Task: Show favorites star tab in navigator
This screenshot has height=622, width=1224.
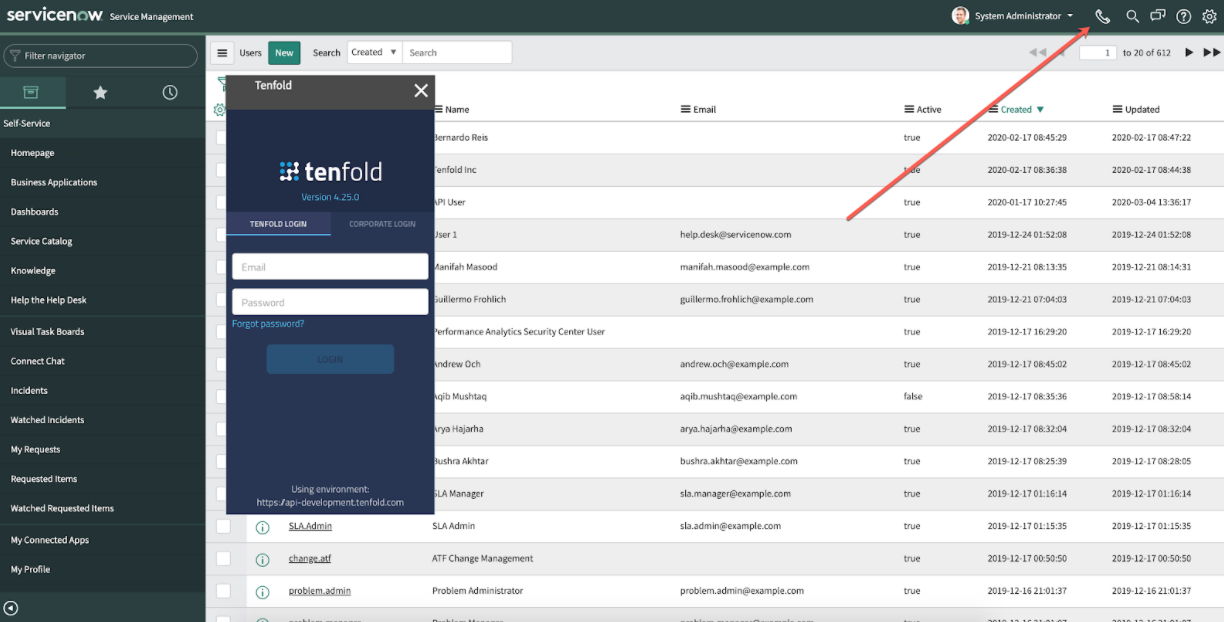Action: coord(100,92)
